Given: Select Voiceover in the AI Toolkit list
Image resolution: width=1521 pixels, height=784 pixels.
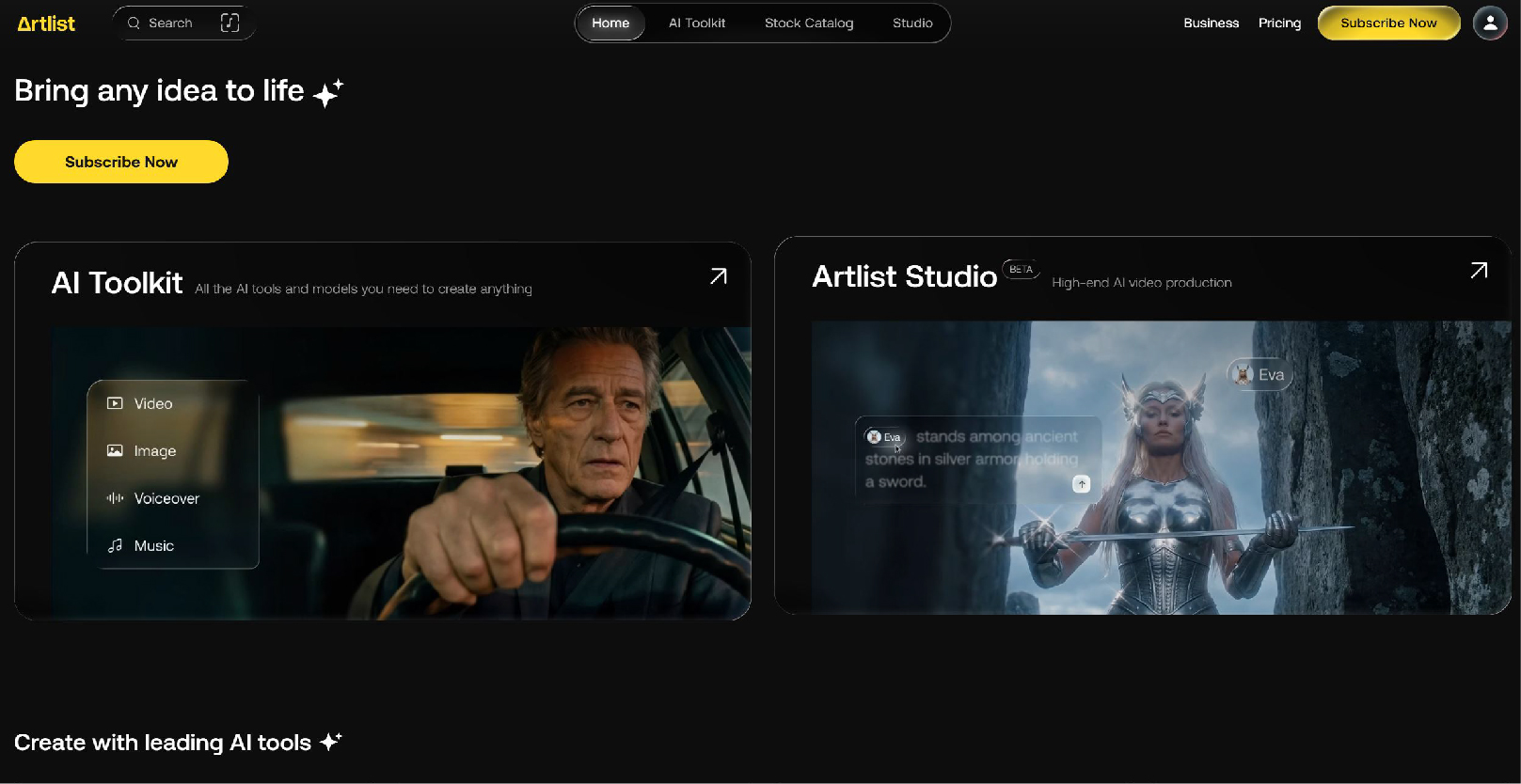Looking at the screenshot, I should [166, 498].
